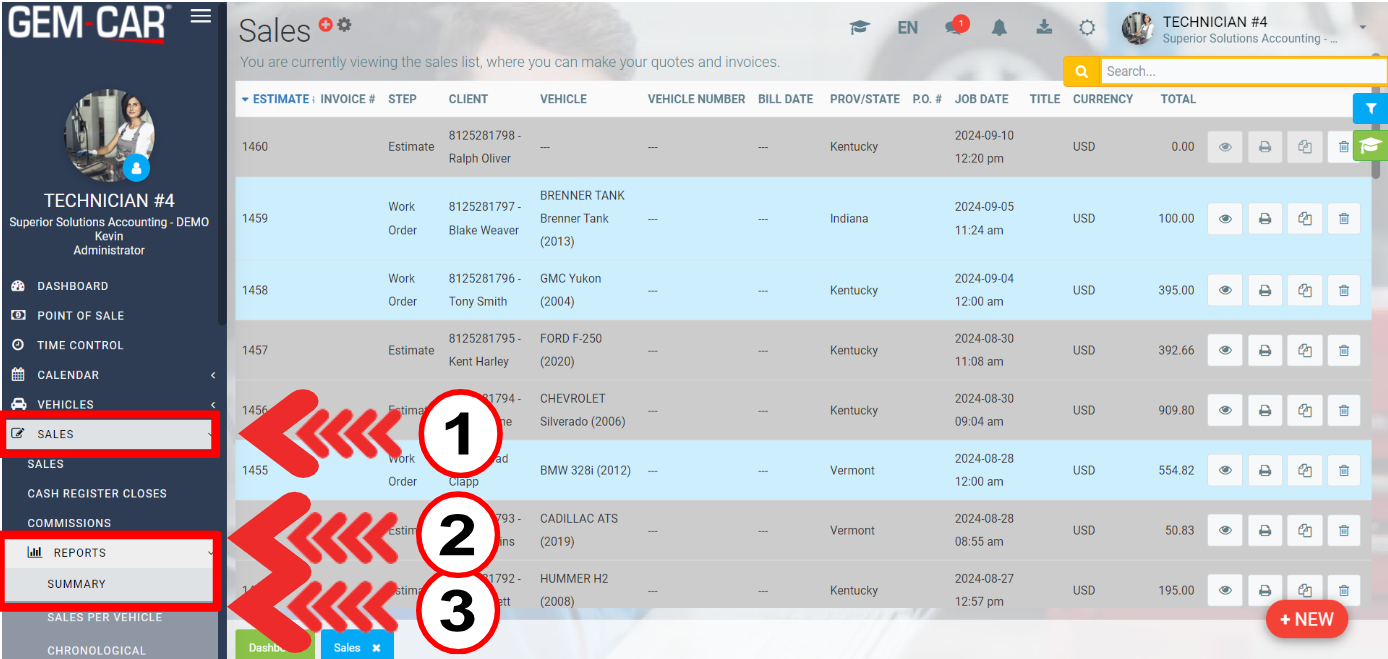Screen dimensions: 1388x659
Task: Click the download/import icon in the top bar
Action: click(1044, 27)
